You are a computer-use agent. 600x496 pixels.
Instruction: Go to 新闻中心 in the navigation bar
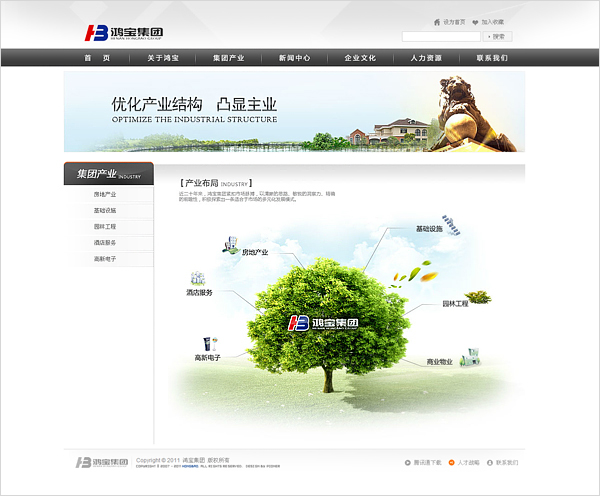click(x=294, y=58)
